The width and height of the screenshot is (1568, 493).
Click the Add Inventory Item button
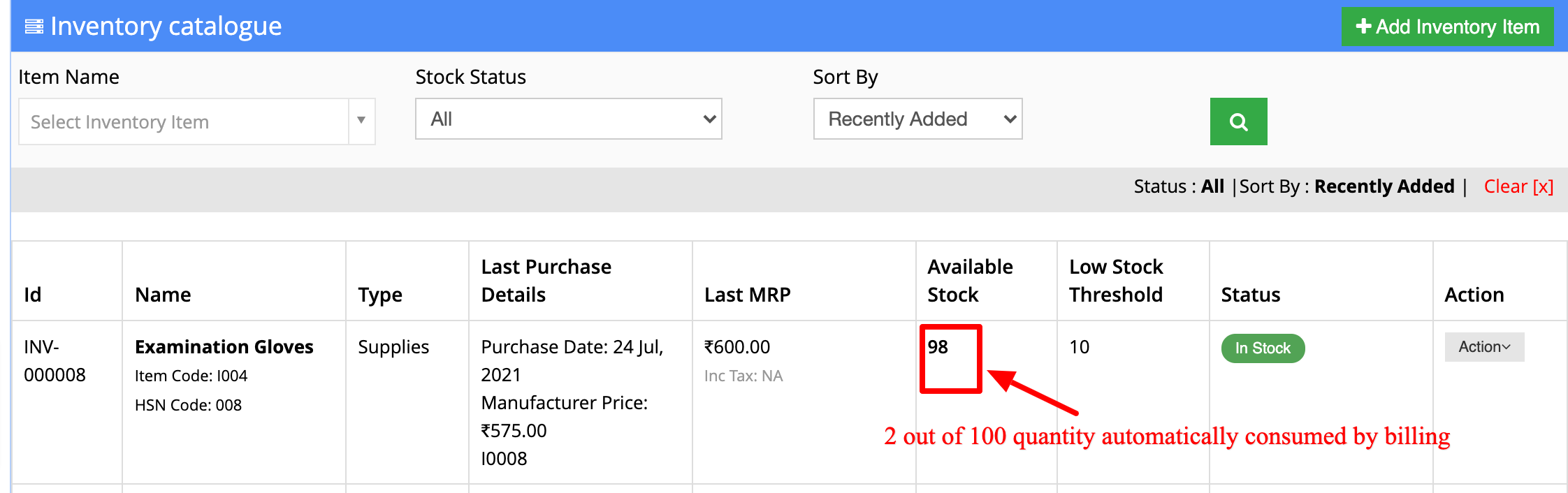[1447, 27]
